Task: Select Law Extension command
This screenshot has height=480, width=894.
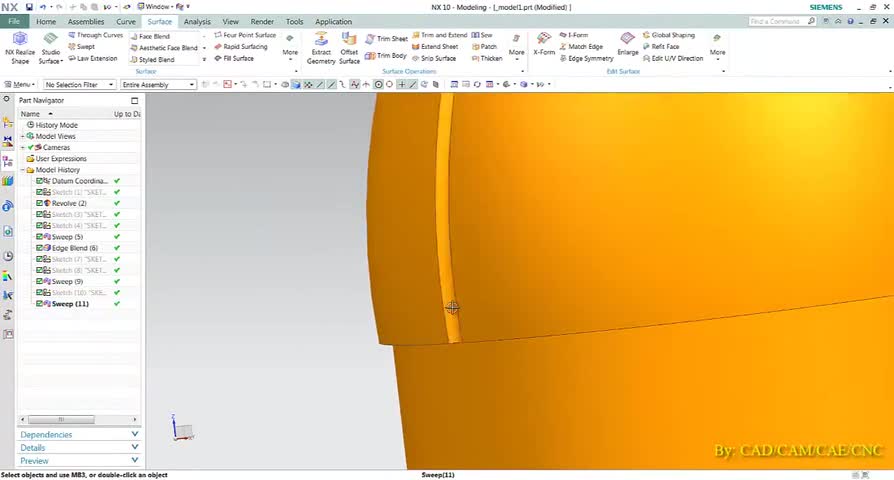Action: 92,58
